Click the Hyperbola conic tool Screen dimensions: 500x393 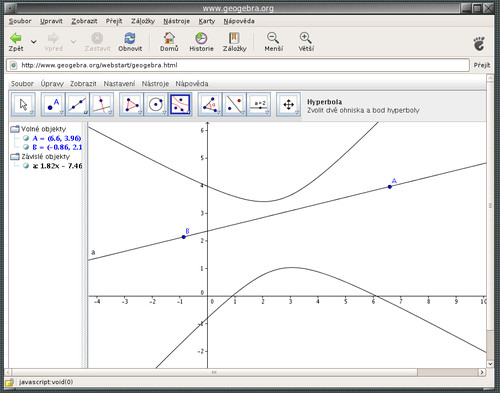[x=180, y=104]
